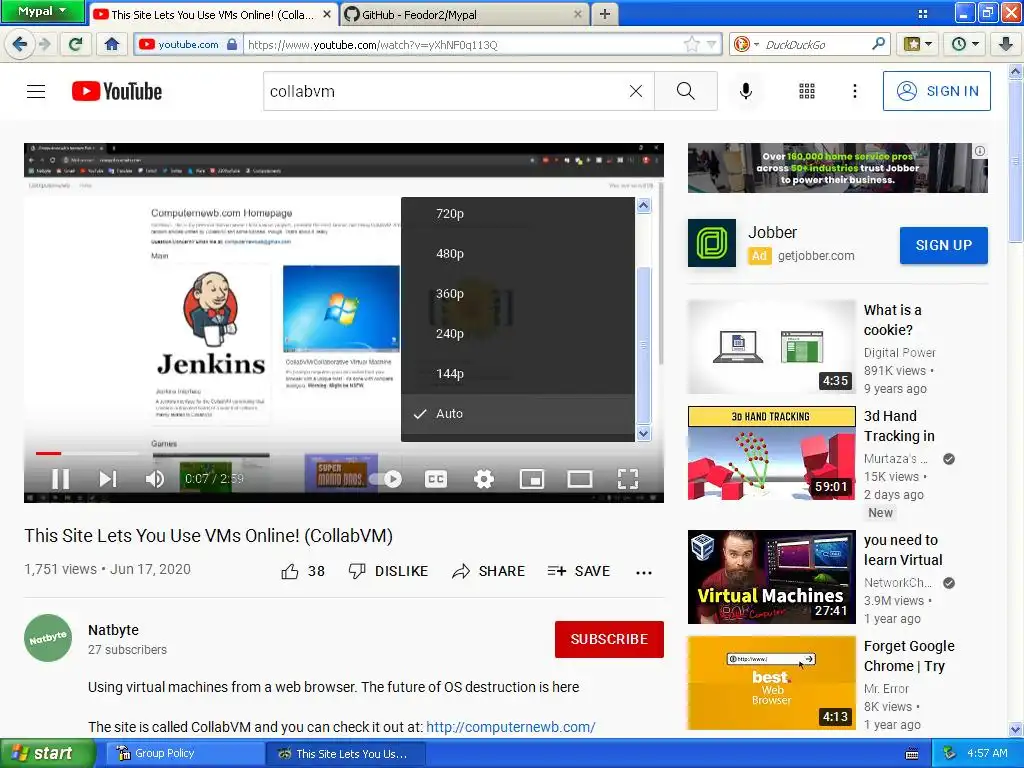Open the history button dropdown
1024x768 pixels.
click(x=966, y=44)
